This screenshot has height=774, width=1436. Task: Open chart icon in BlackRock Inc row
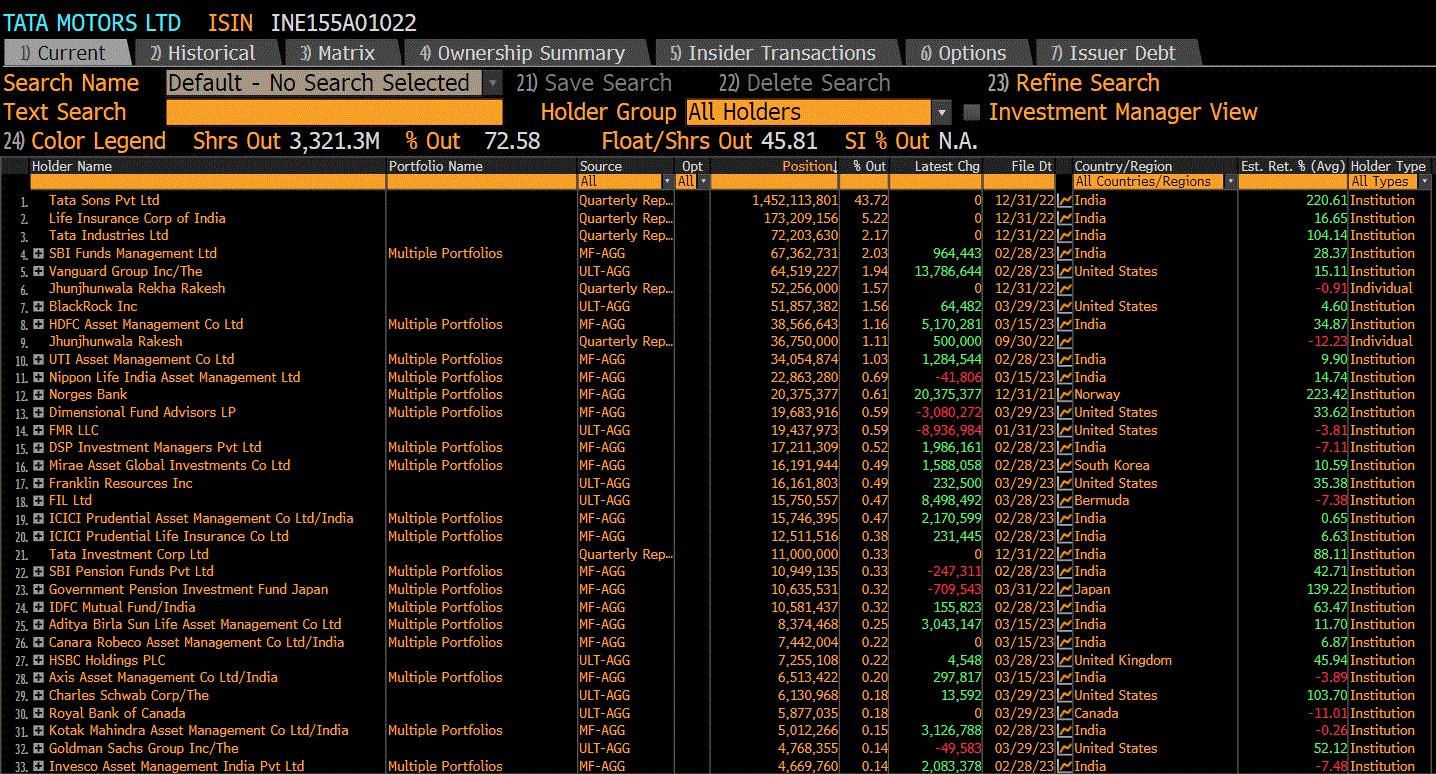1065,307
